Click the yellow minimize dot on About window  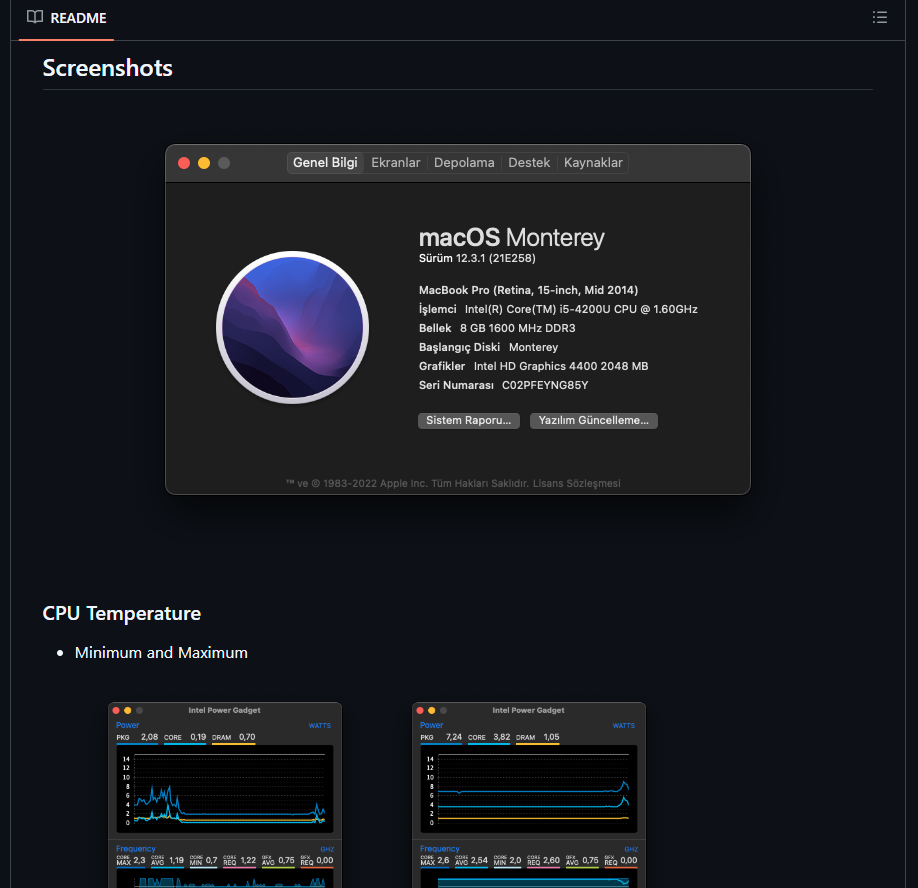pyautogui.click(x=204, y=163)
